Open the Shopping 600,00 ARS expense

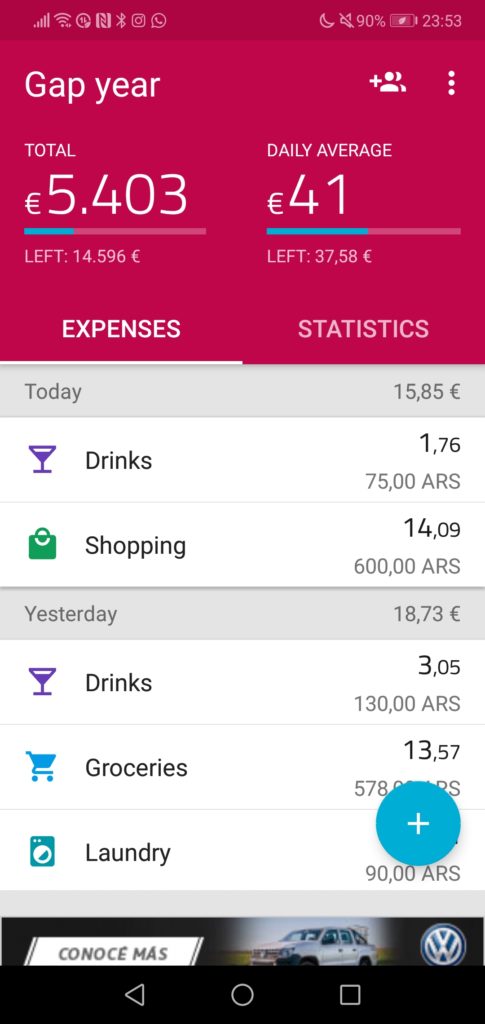[x=242, y=545]
